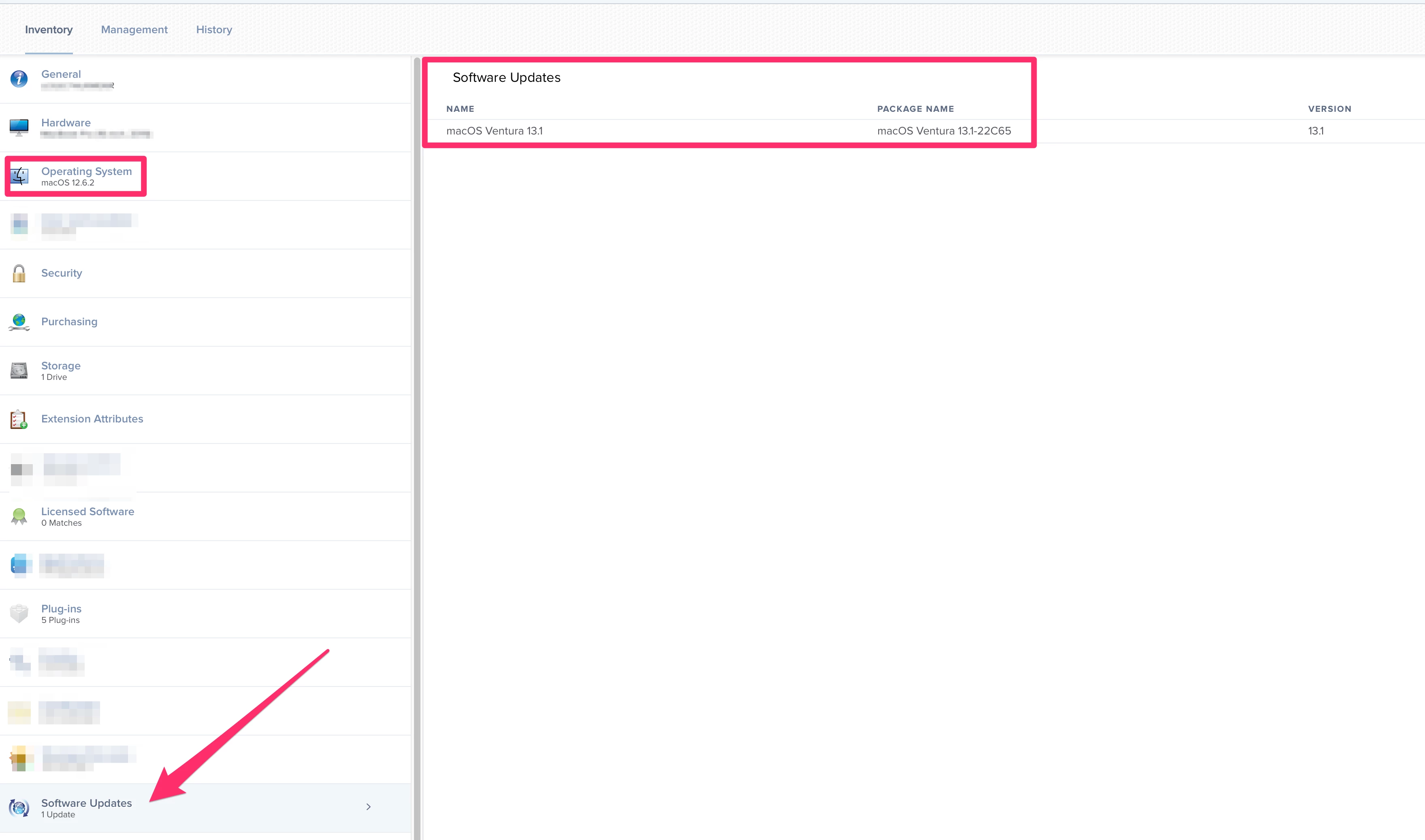
Task: Click the VERSION column header
Action: 1329,109
